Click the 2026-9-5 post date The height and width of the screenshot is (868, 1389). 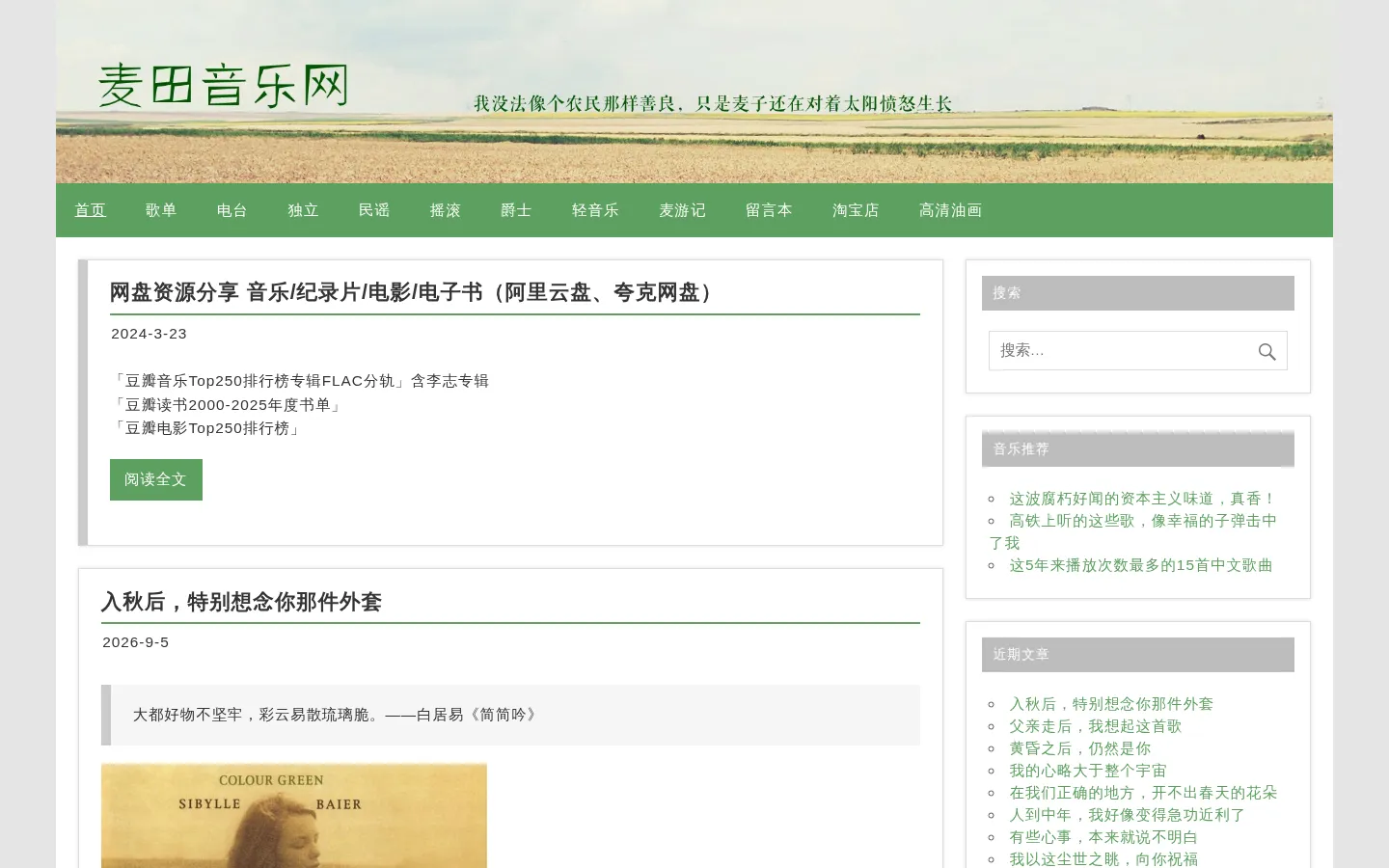[x=136, y=642]
